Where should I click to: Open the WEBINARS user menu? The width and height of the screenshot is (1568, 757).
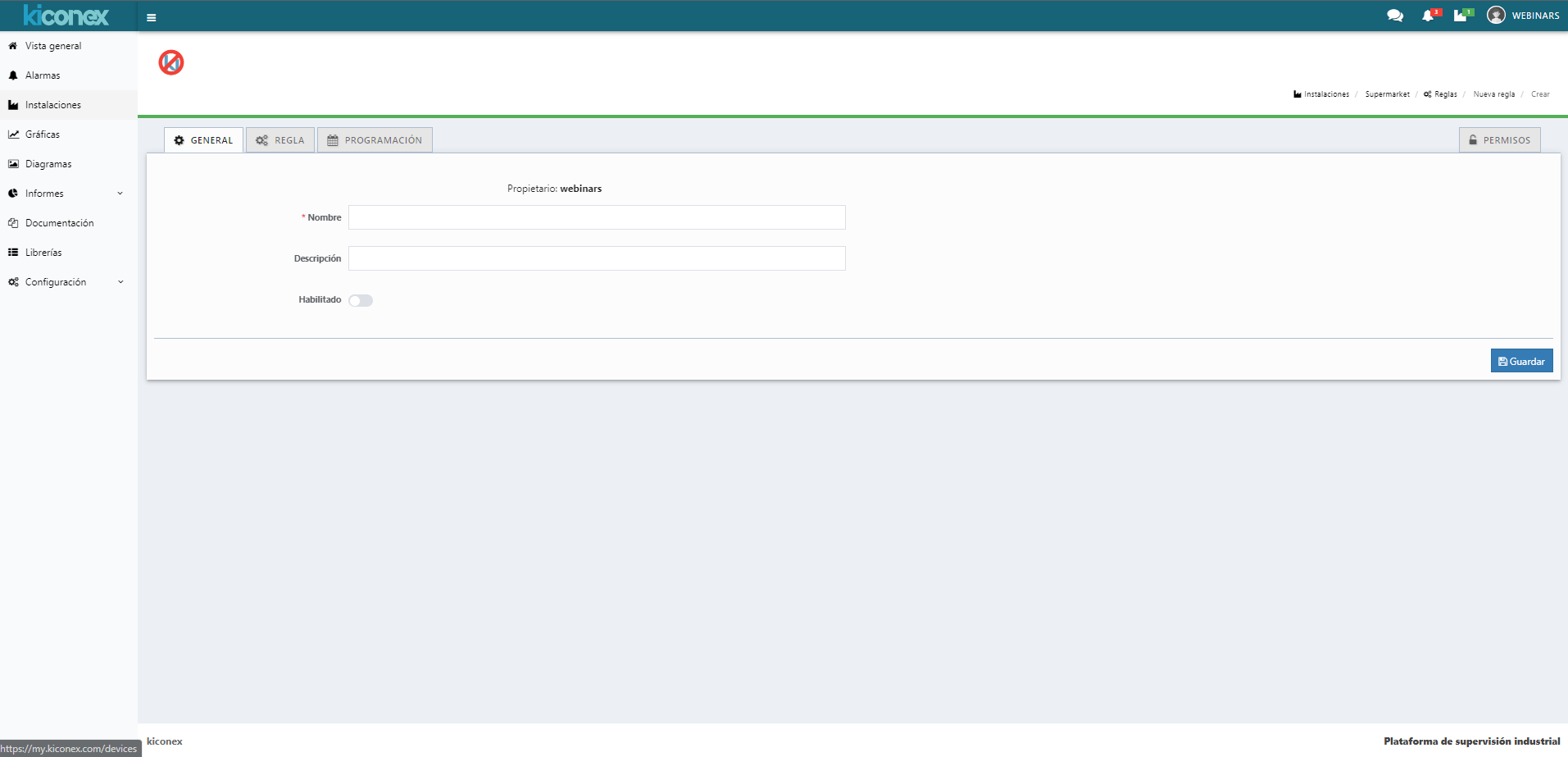coord(1534,16)
